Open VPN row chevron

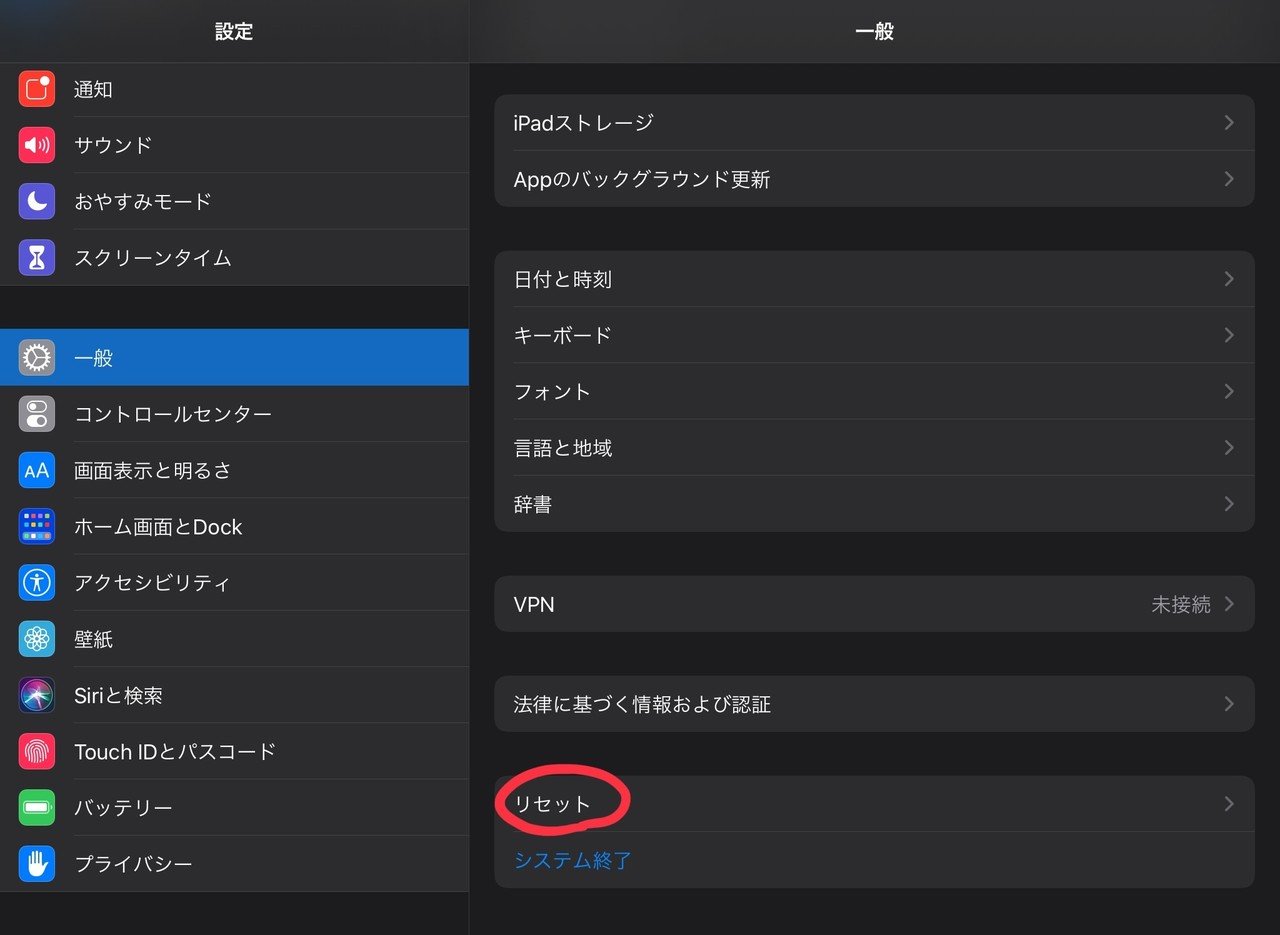(x=1229, y=604)
